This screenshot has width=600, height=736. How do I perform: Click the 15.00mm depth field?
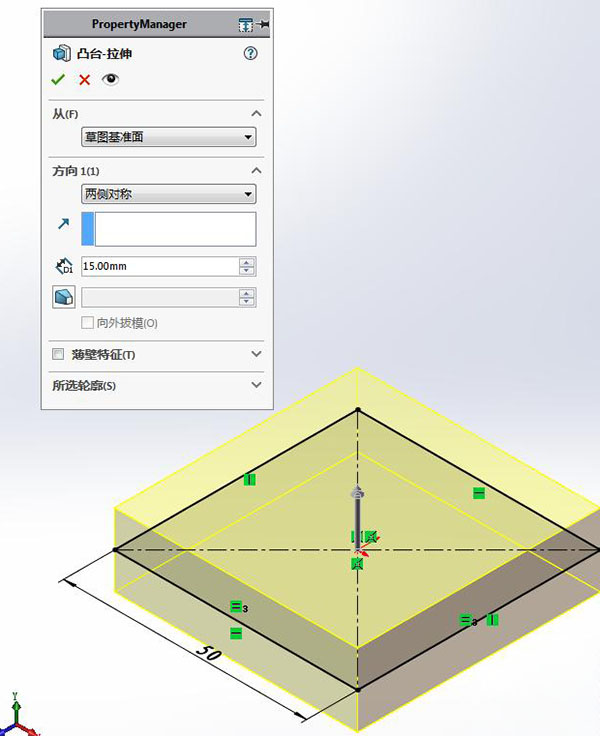[160, 266]
